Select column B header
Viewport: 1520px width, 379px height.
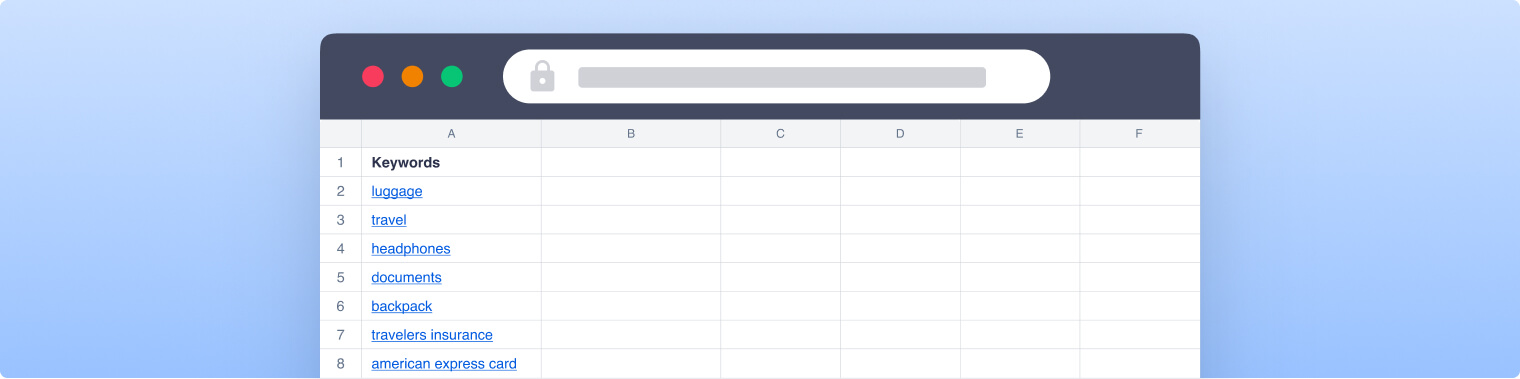pyautogui.click(x=631, y=134)
